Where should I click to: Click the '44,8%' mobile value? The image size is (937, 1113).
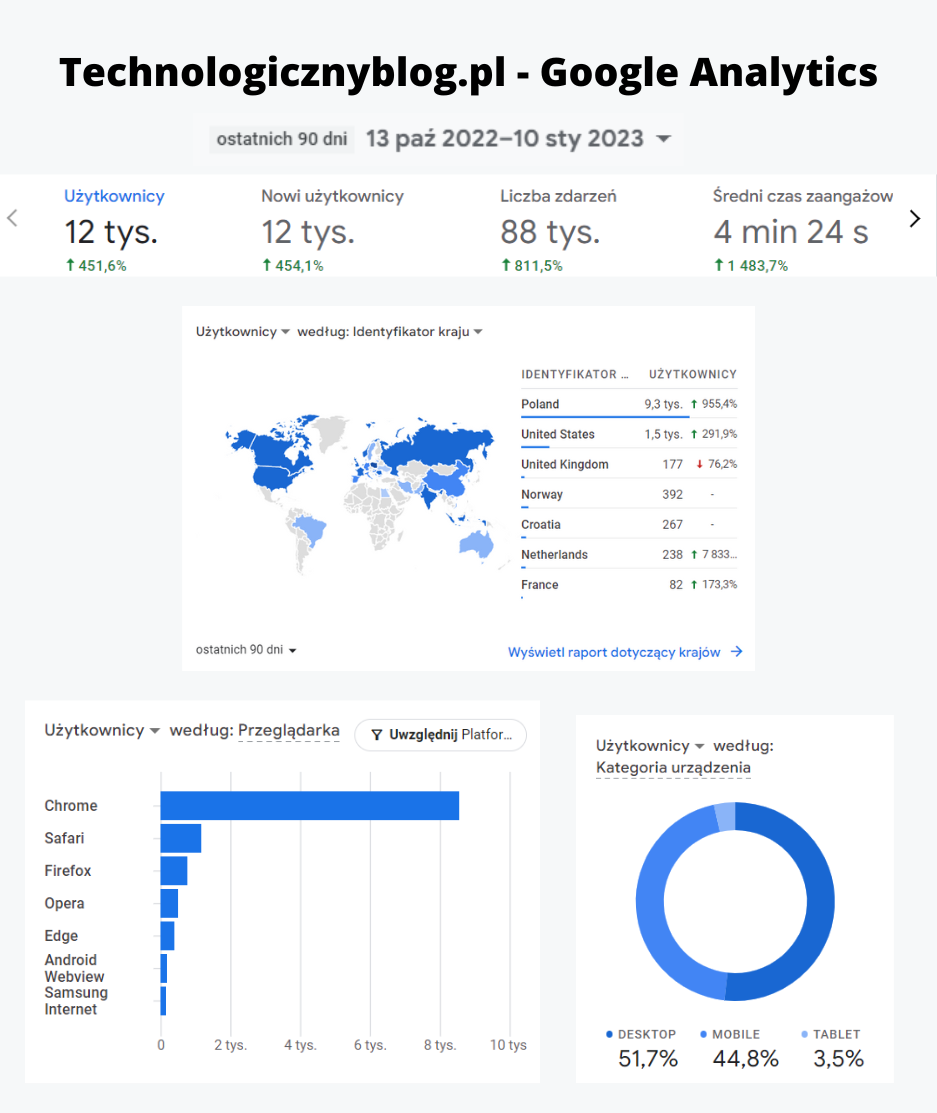[x=745, y=1058]
